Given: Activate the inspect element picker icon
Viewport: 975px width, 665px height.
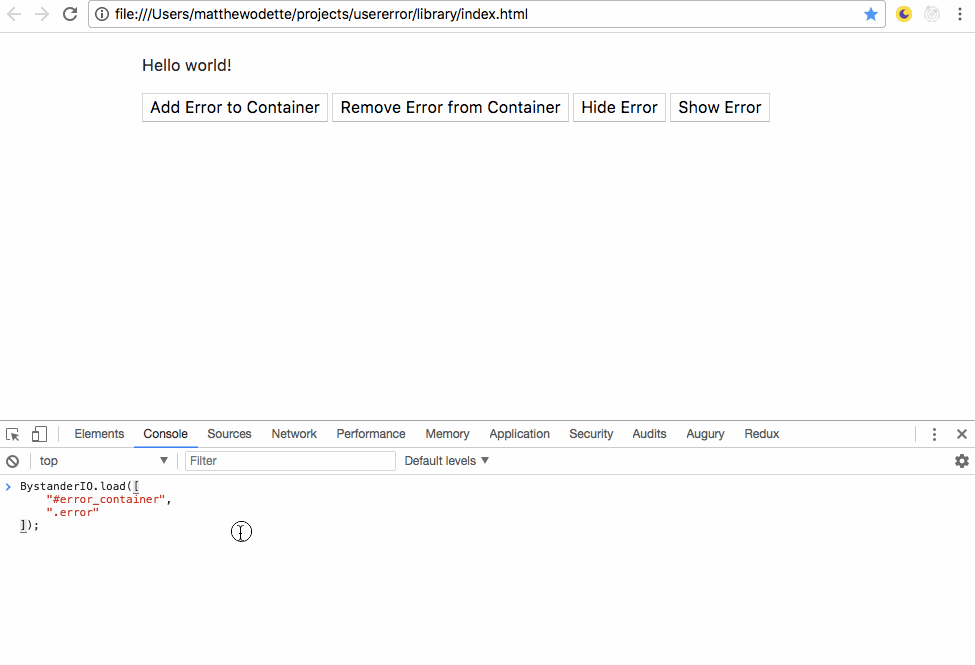Looking at the screenshot, I should click(x=12, y=434).
